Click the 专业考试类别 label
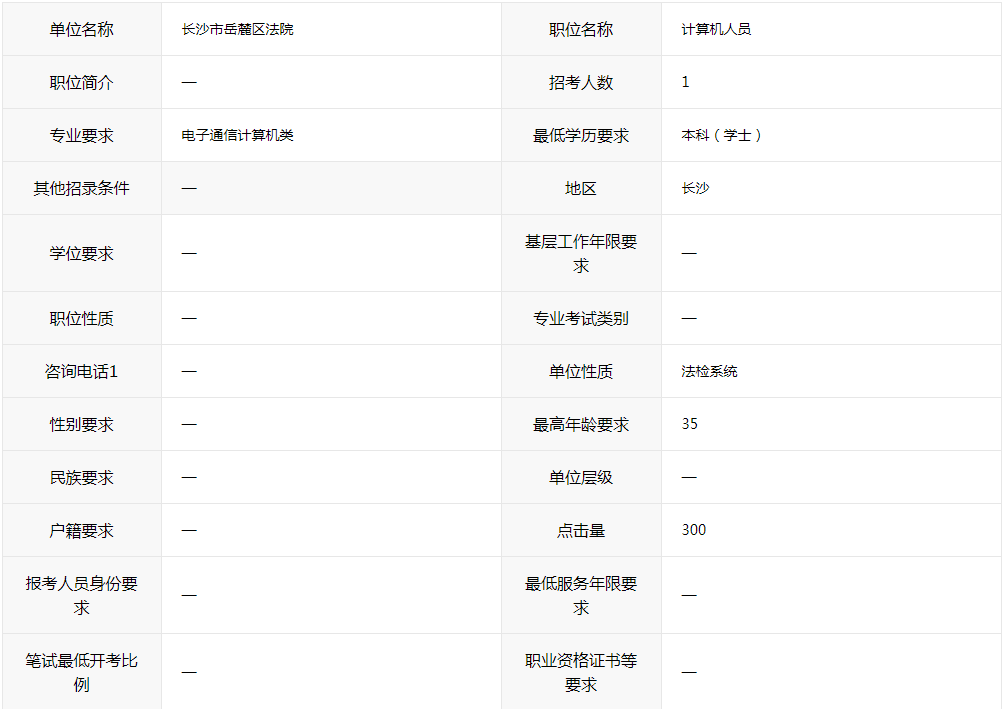Image resolution: width=1002 pixels, height=709 pixels. [x=581, y=318]
